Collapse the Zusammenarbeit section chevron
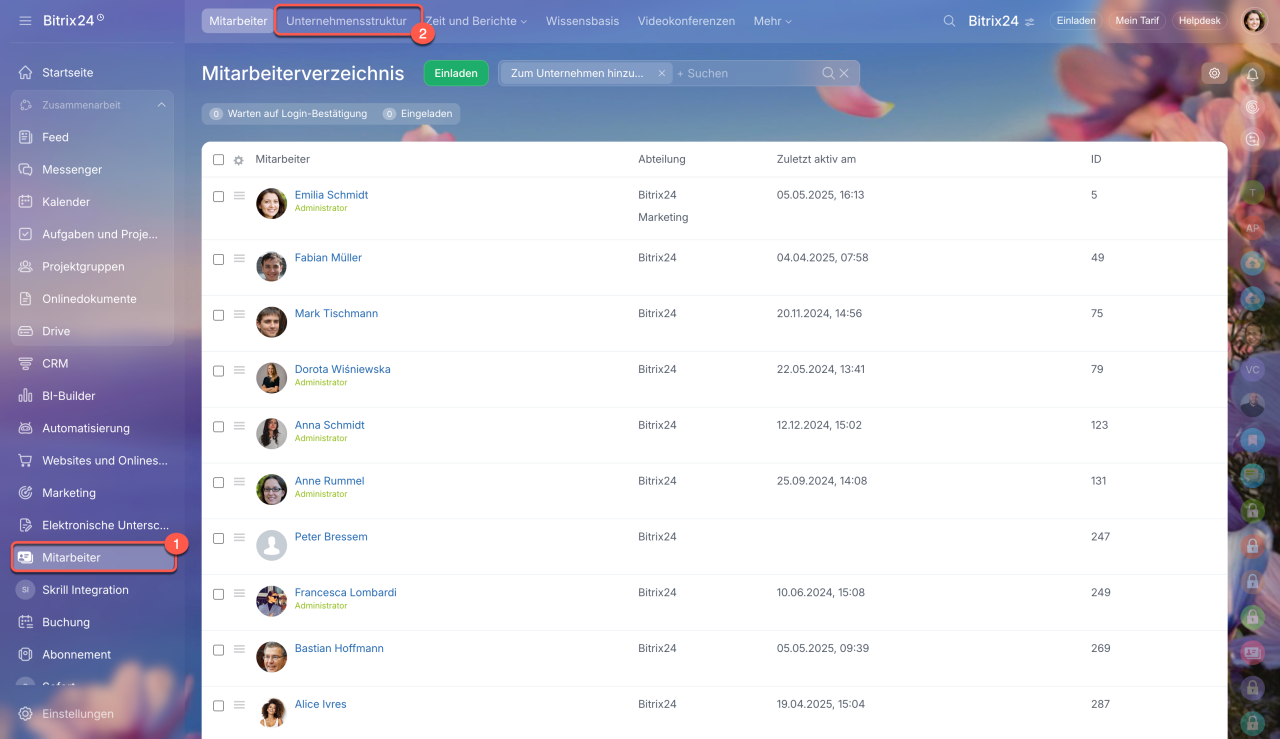 tap(161, 105)
